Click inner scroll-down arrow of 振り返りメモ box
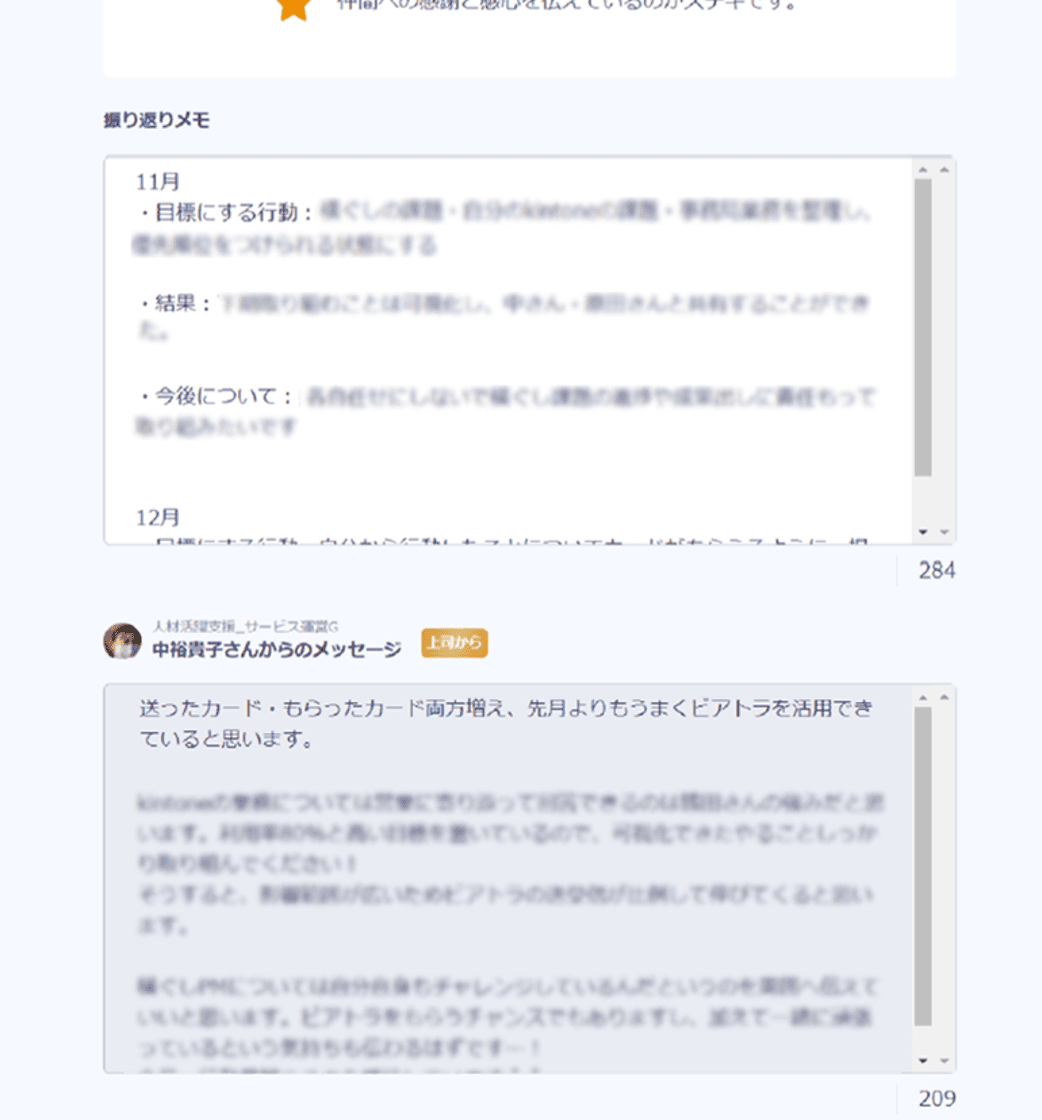Viewport: 1042px width, 1120px height. [x=923, y=531]
